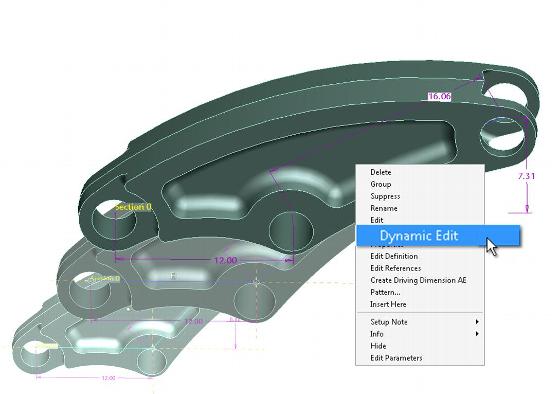This screenshot has height=394, width=560.
Task: Open Edit Parameters
Action: click(x=396, y=358)
